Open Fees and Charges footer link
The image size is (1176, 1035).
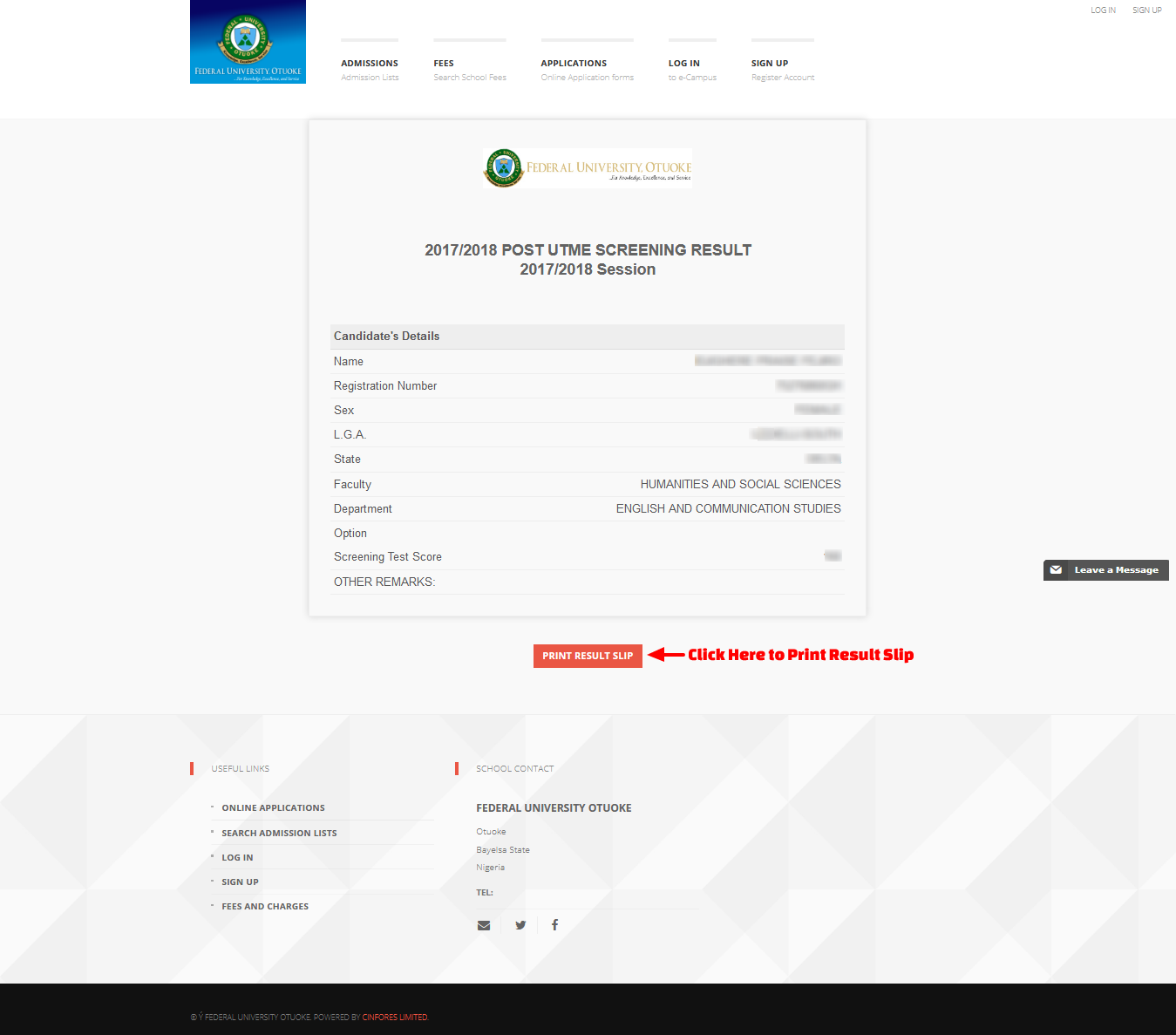pyautogui.click(x=265, y=907)
